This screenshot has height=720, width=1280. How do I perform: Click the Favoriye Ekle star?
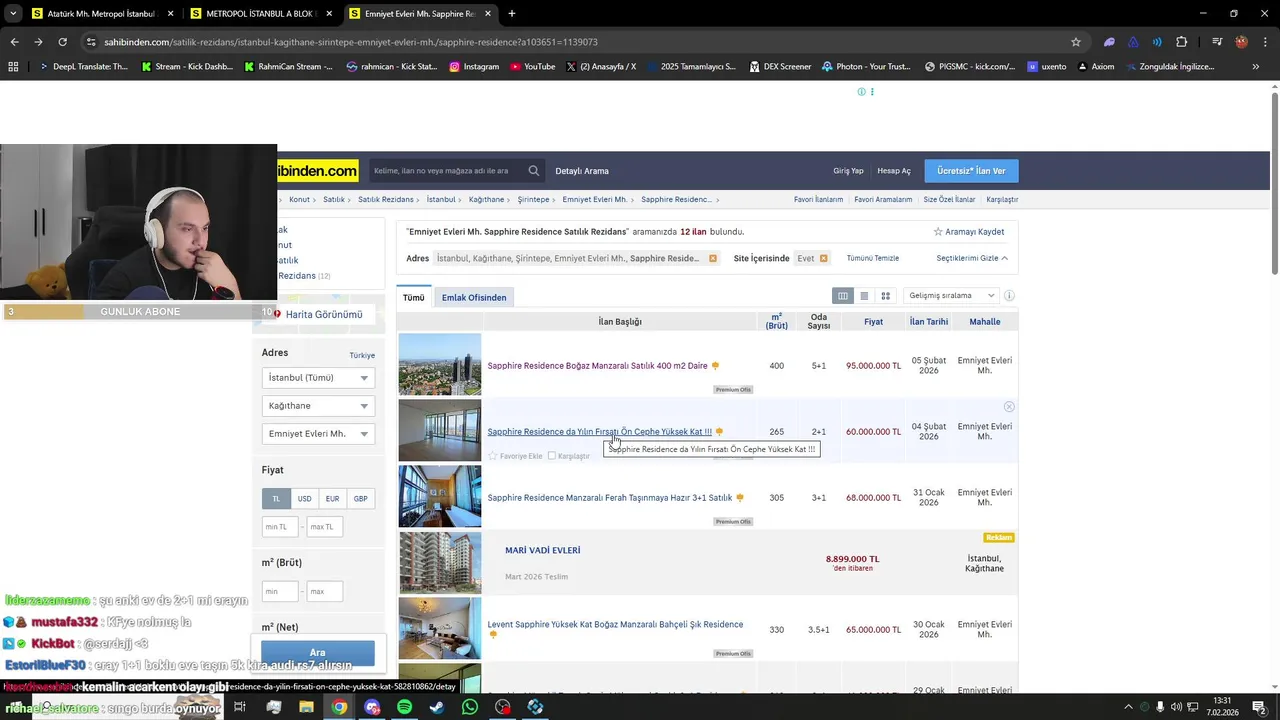point(493,456)
